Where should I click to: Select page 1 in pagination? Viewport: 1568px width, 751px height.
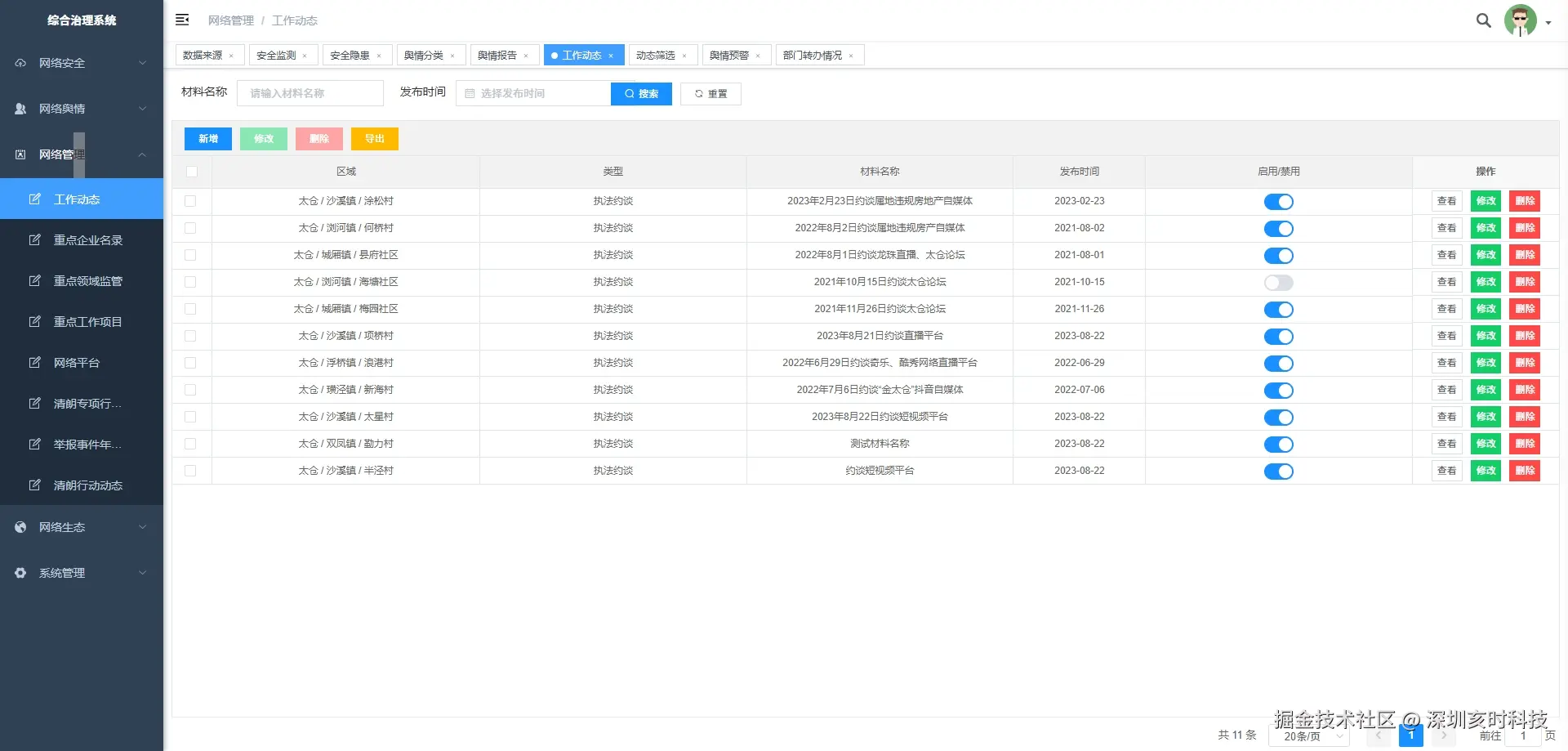[1410, 735]
